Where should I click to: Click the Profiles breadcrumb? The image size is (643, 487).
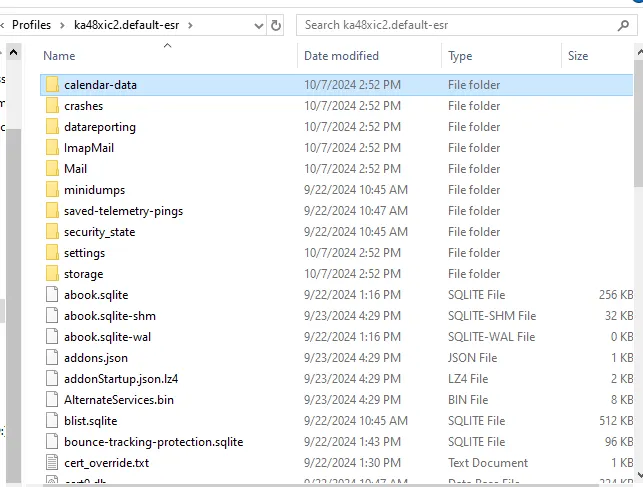(x=32, y=25)
